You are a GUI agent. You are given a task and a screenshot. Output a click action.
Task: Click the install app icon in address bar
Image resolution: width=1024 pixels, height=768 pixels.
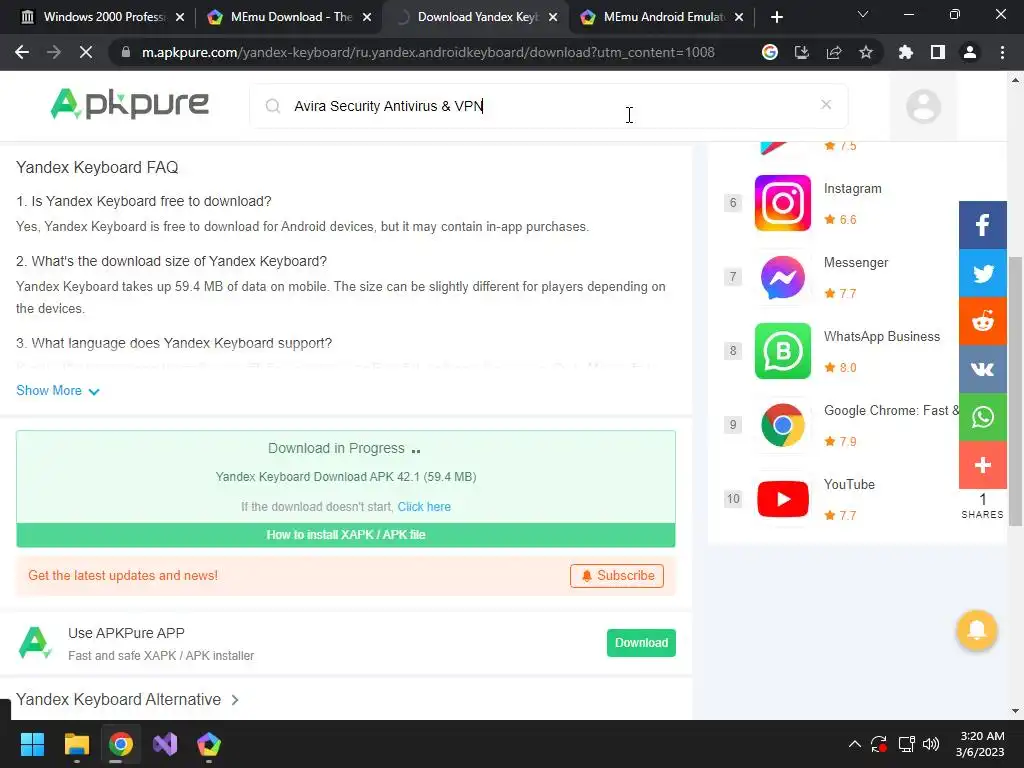[802, 52]
